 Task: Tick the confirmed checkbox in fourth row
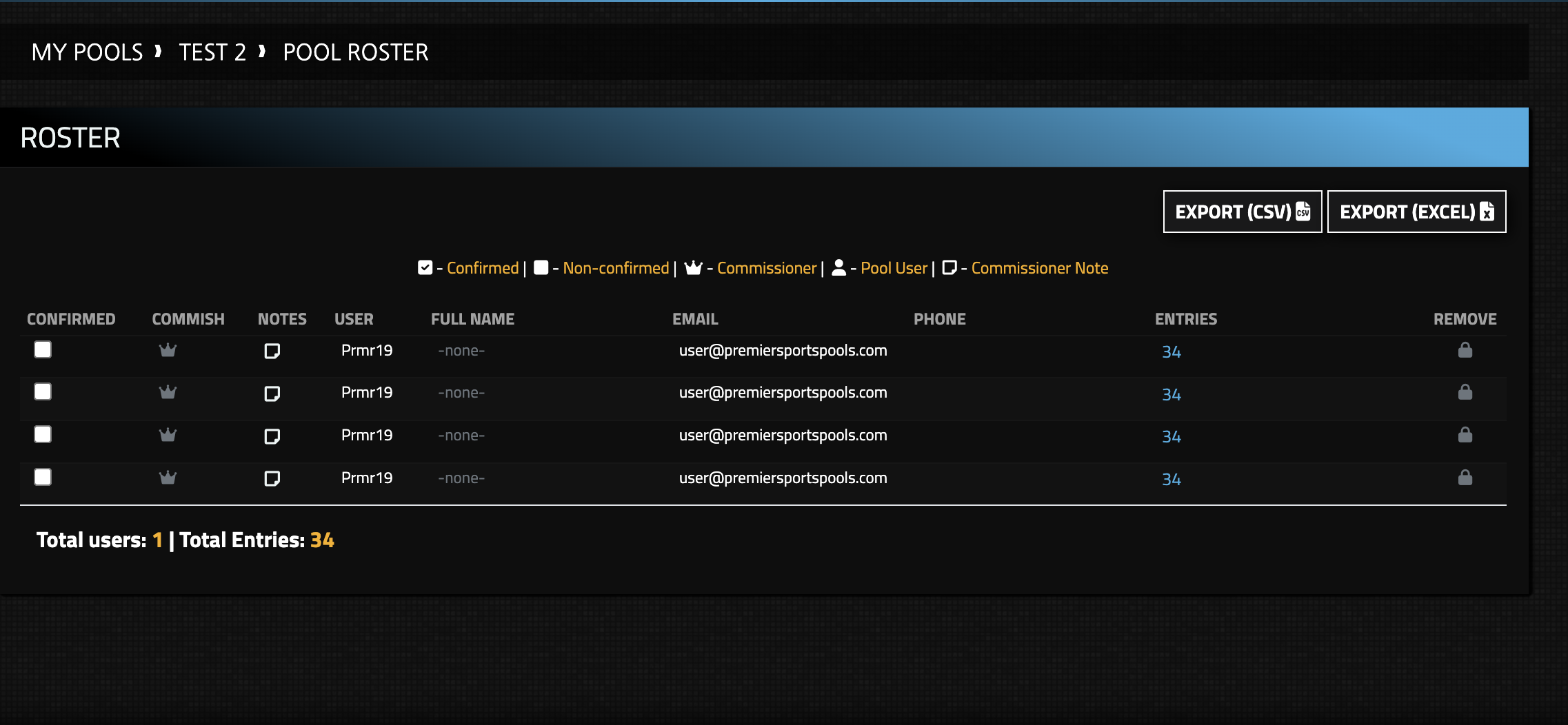pos(43,477)
